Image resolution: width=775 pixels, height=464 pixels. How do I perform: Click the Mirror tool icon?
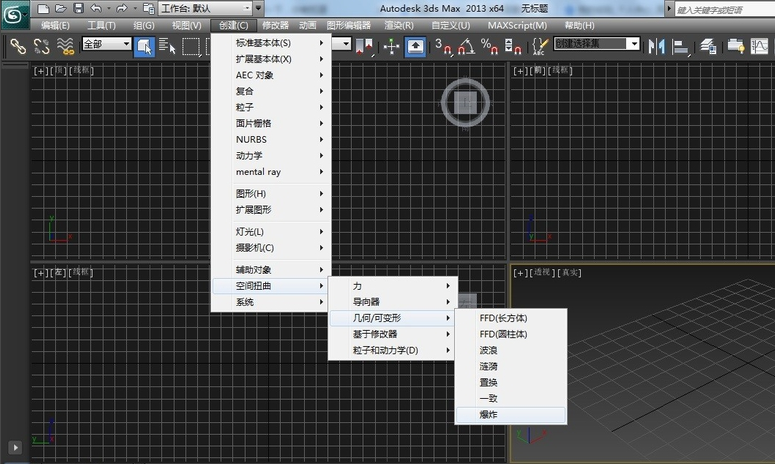657,46
